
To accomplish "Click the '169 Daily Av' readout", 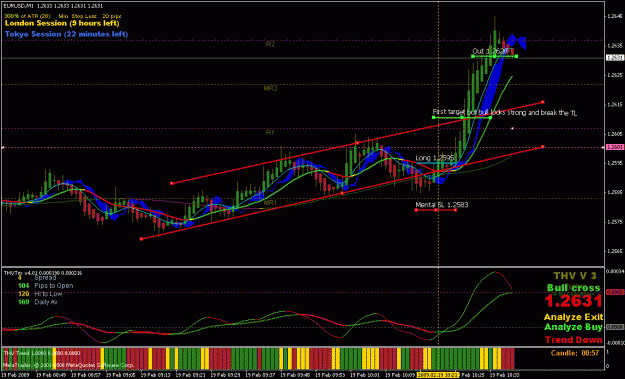I will click(x=38, y=302).
